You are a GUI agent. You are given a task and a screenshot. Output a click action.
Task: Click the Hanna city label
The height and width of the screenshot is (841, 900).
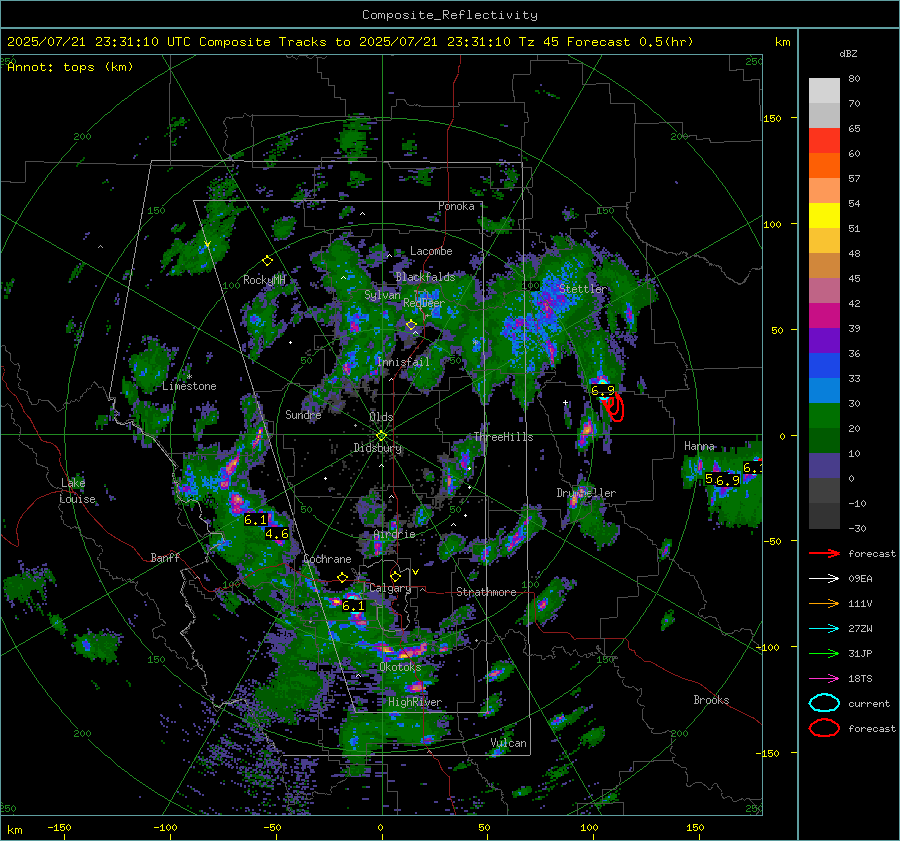[x=699, y=446]
